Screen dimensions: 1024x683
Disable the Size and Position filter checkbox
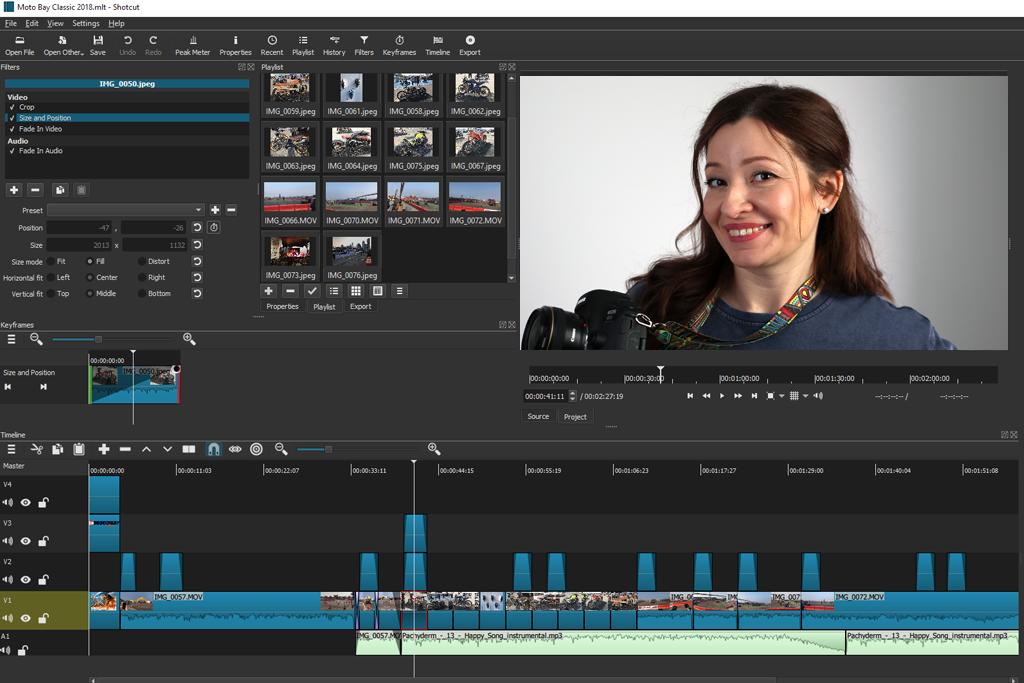12,118
